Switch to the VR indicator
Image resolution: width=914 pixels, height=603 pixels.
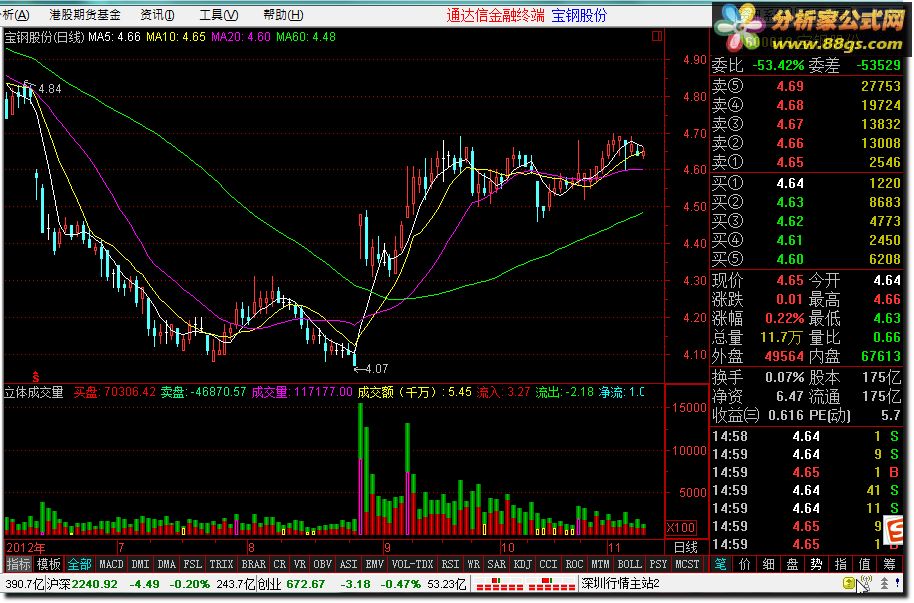[300, 564]
